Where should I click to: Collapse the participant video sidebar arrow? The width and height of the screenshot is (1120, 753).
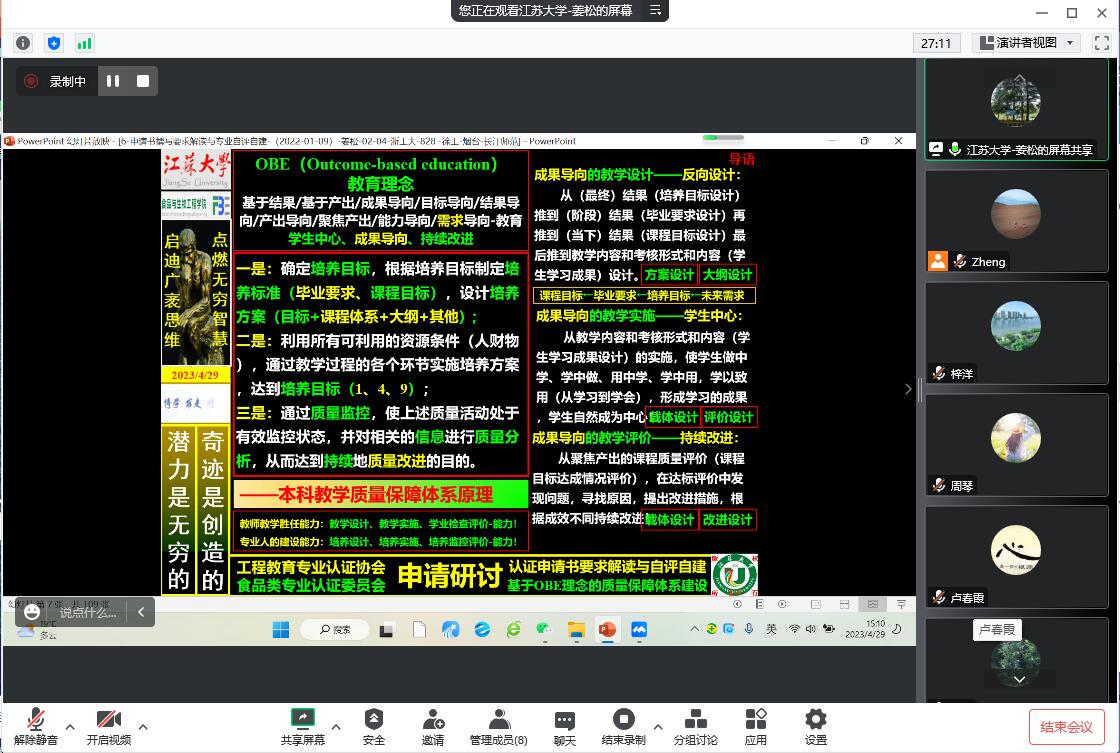coord(908,389)
